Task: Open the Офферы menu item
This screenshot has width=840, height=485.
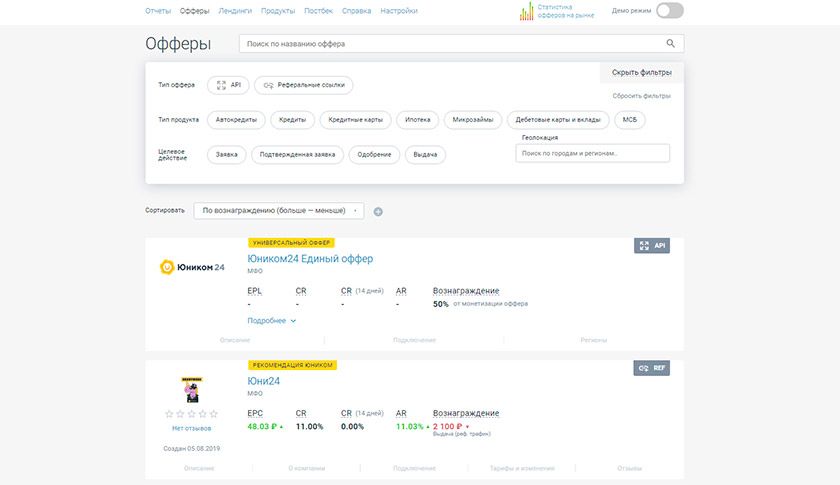Action: [194, 11]
